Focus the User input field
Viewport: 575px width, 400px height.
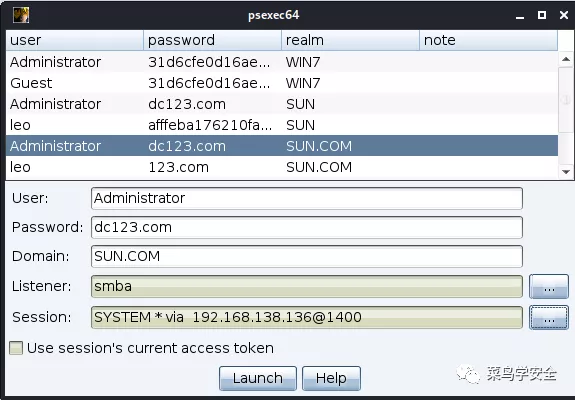point(307,198)
